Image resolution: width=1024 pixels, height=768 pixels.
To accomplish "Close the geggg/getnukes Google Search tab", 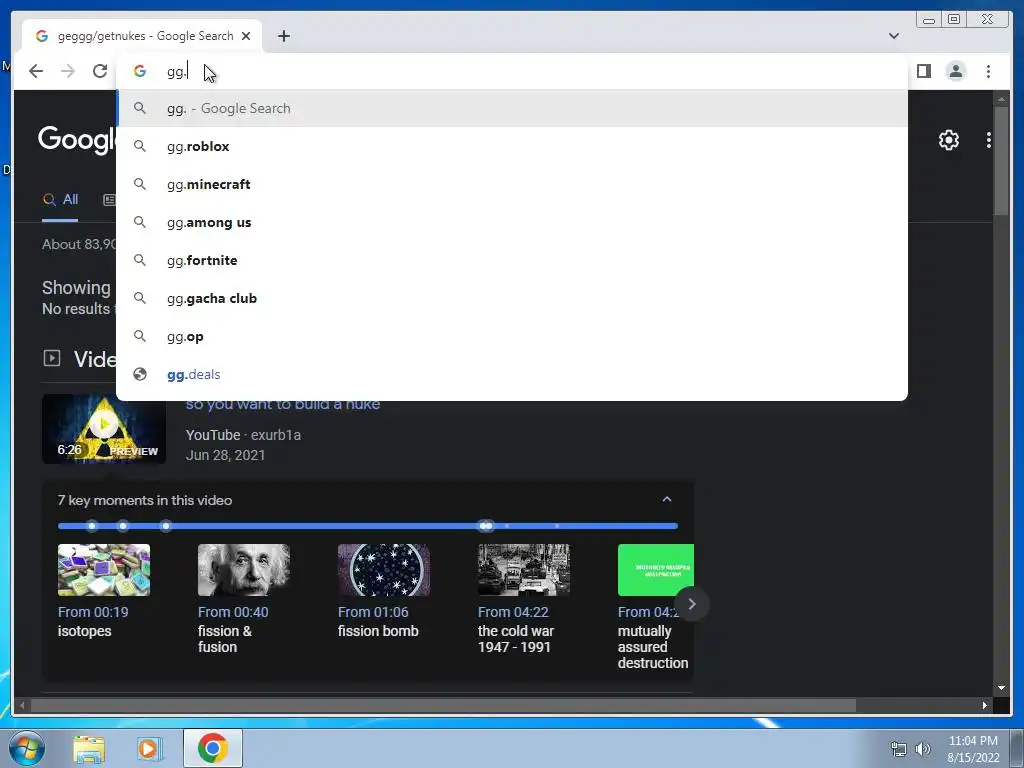I will coord(246,36).
